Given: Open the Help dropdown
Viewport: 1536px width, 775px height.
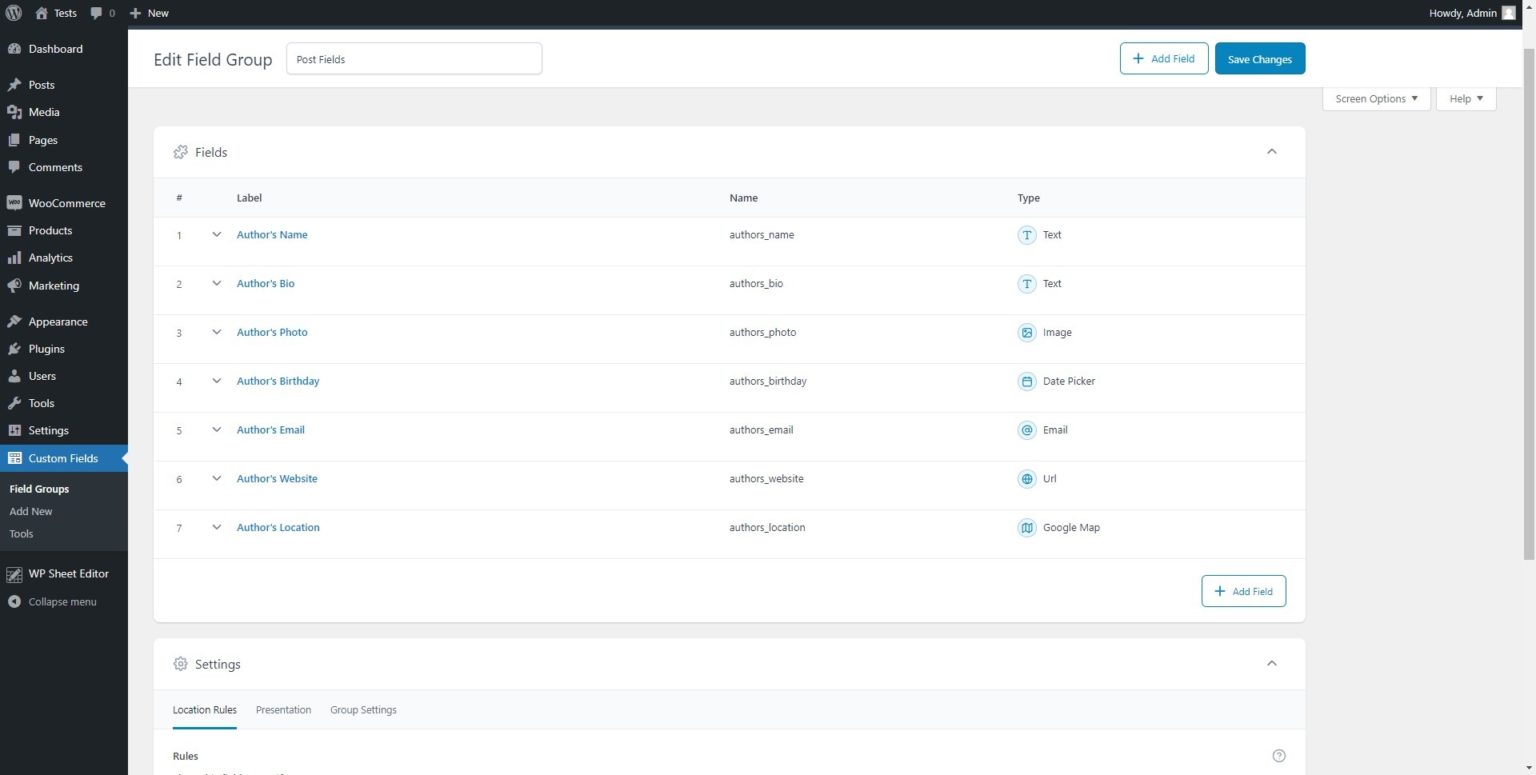Looking at the screenshot, I should [1465, 99].
